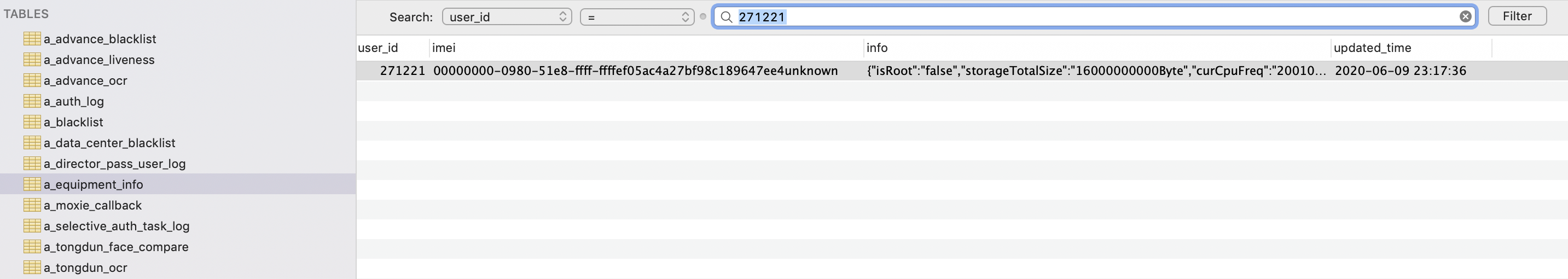Viewport: 1568px width, 279px height.
Task: Click the a_moxie_callback table icon
Action: click(x=32, y=205)
